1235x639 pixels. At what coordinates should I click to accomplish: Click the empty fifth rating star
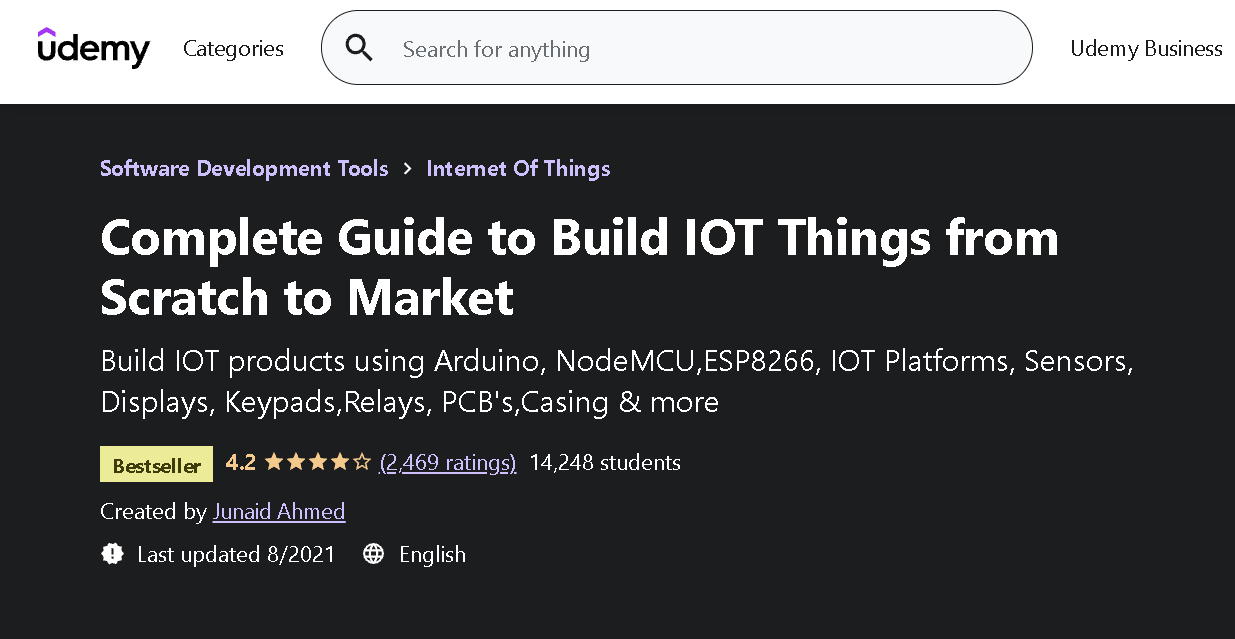pyautogui.click(x=362, y=462)
